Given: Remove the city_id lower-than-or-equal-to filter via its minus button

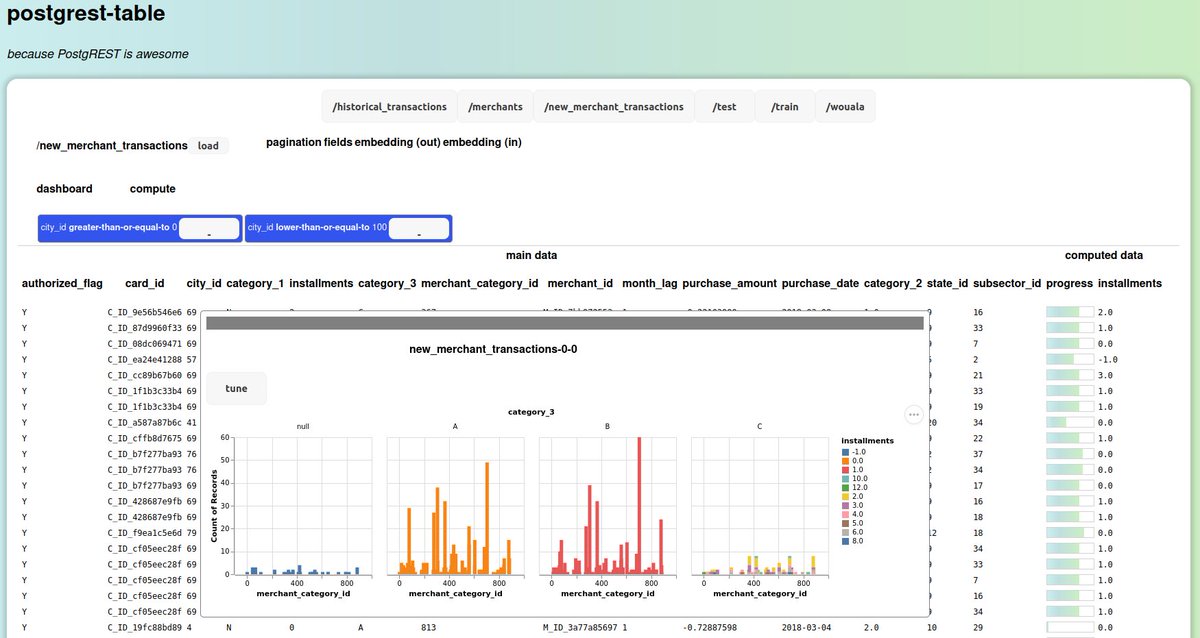Looking at the screenshot, I should [x=418, y=229].
